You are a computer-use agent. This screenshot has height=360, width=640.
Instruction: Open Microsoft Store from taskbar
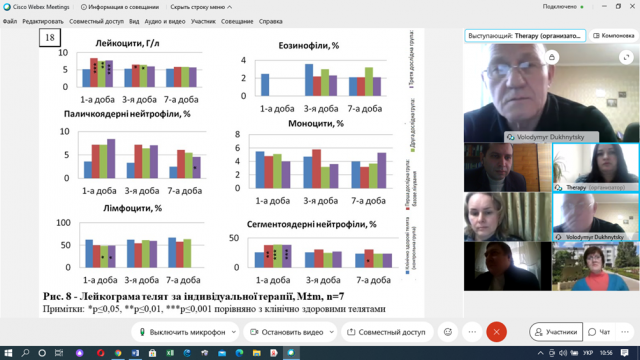(152, 353)
